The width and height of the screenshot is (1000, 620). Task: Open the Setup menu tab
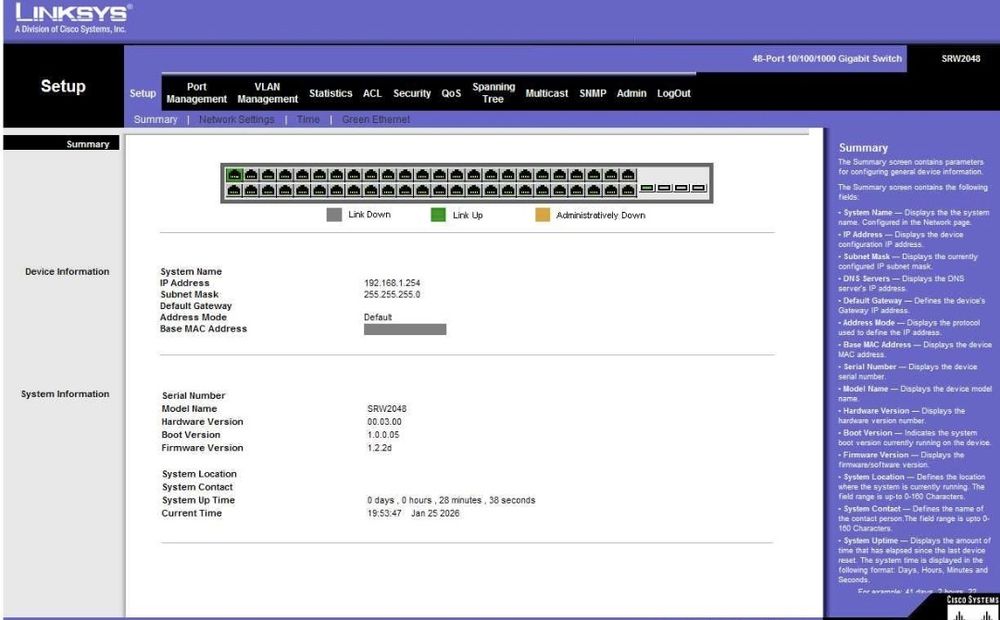pyautogui.click(x=143, y=93)
